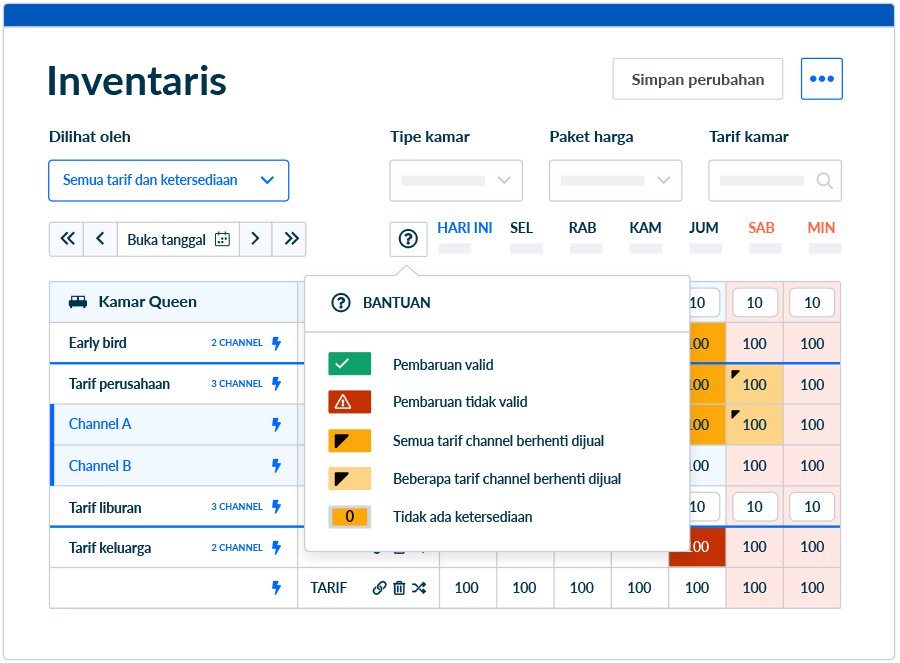Expand the Tipe kamar dropdown
900x663 pixels.
click(456, 181)
